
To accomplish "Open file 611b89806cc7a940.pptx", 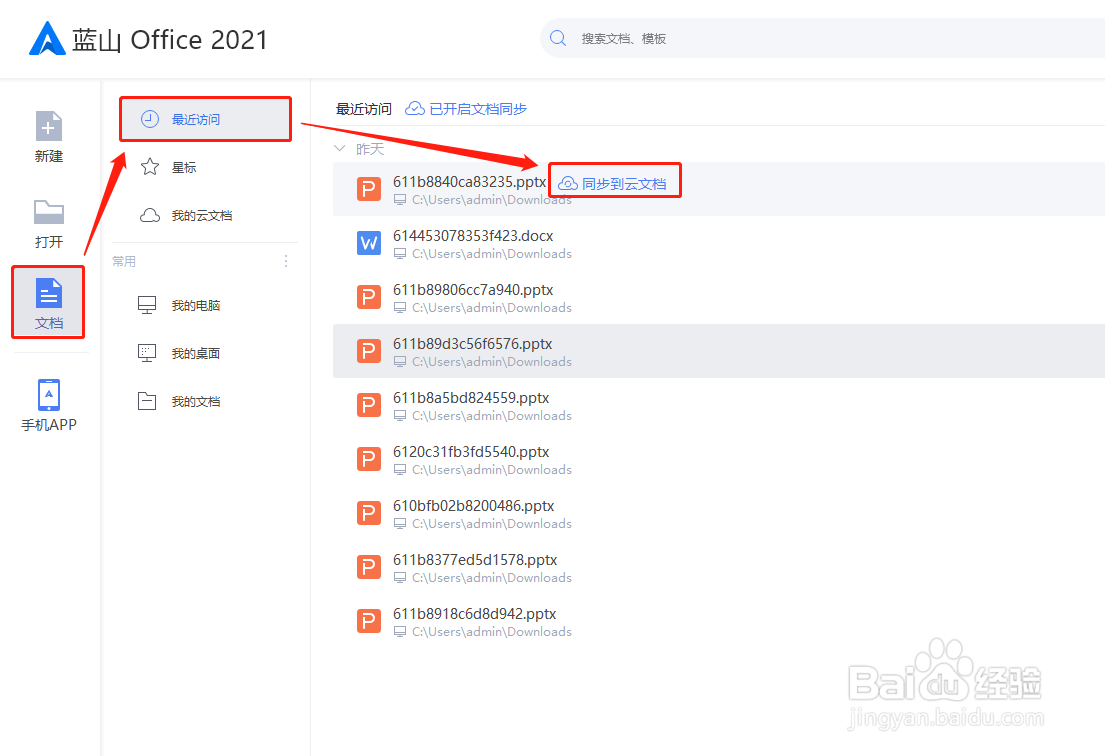I will (473, 290).
